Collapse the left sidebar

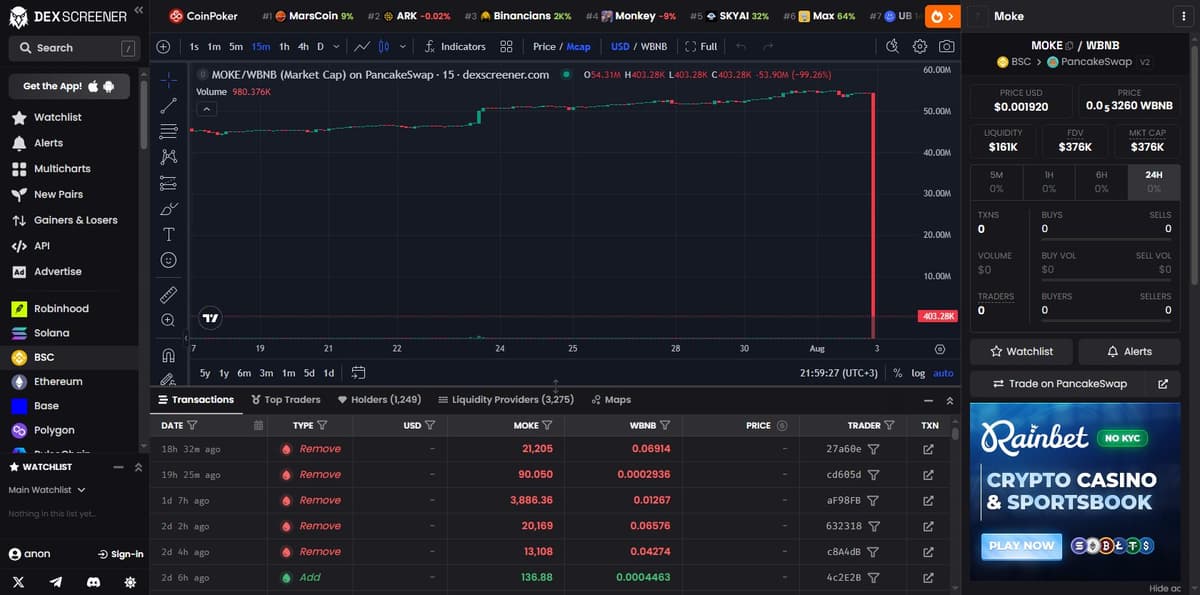click(x=139, y=9)
